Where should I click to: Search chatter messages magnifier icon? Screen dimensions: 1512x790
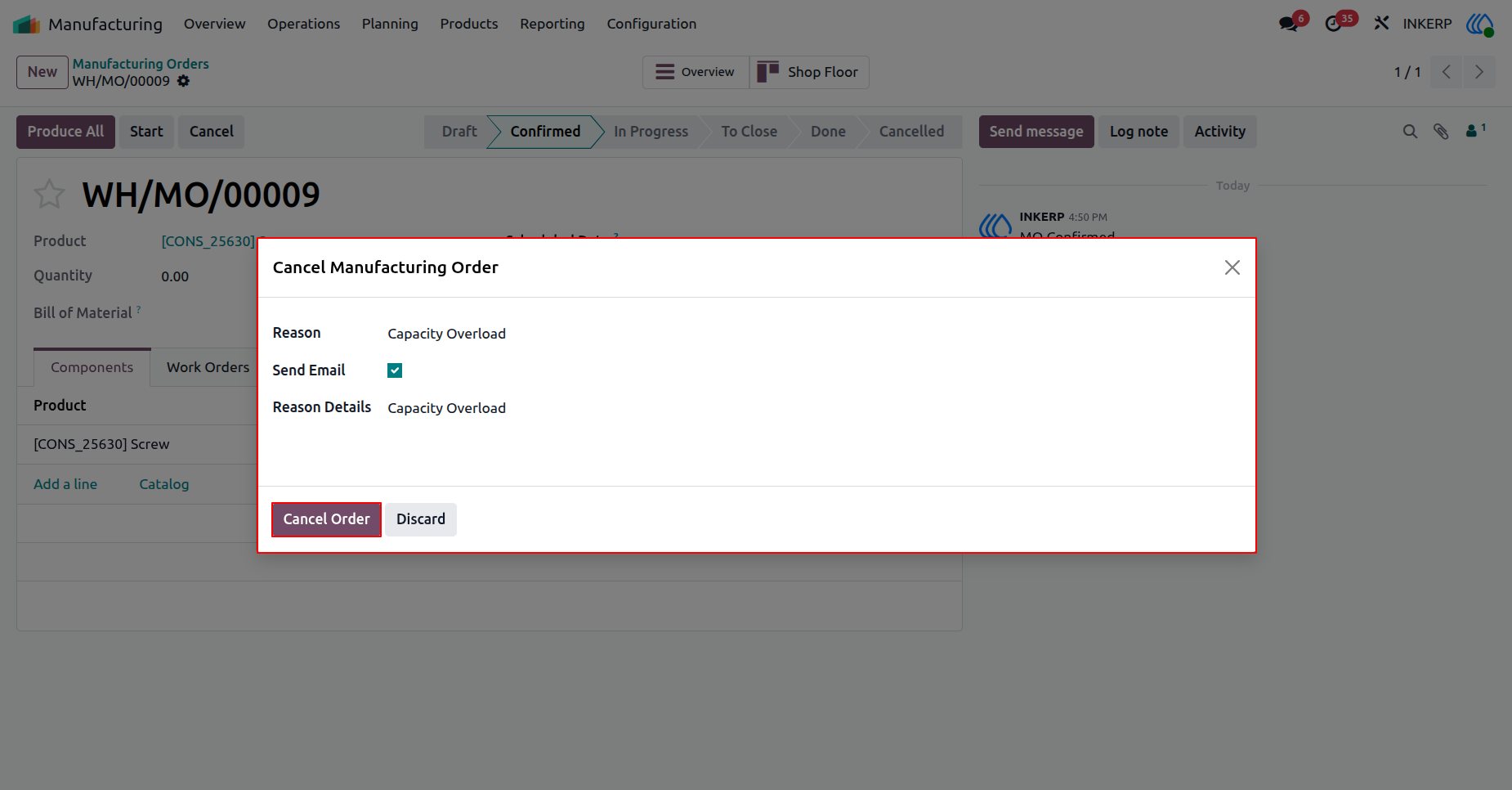1410,132
